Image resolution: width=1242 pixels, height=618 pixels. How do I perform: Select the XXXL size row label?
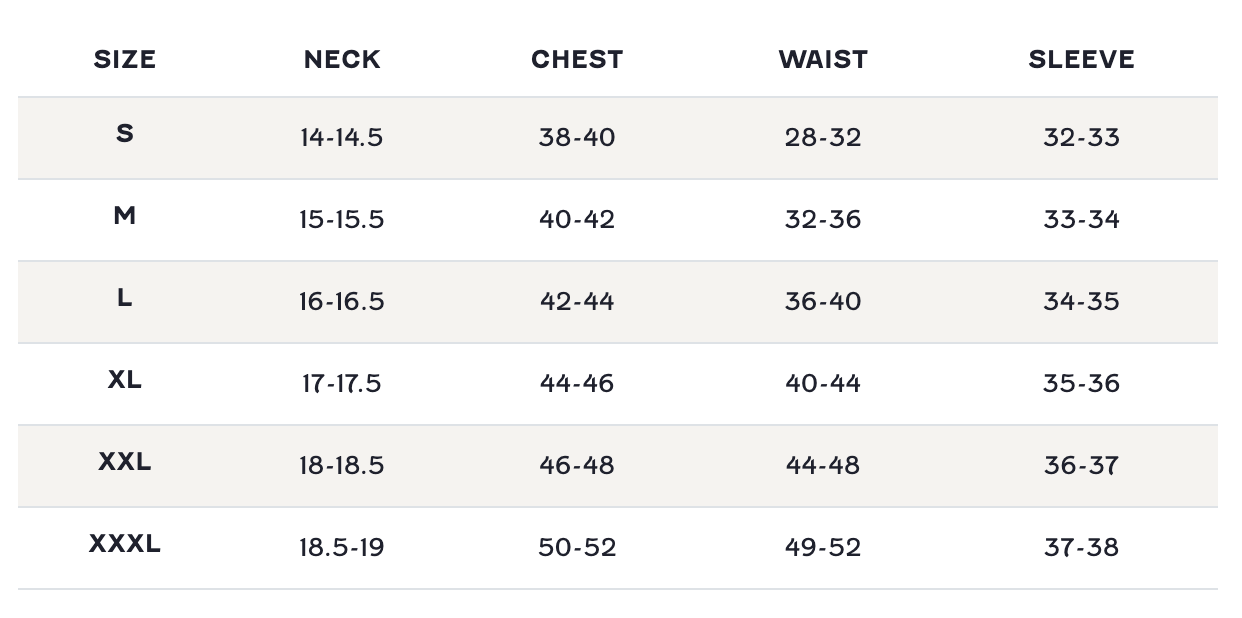(125, 544)
